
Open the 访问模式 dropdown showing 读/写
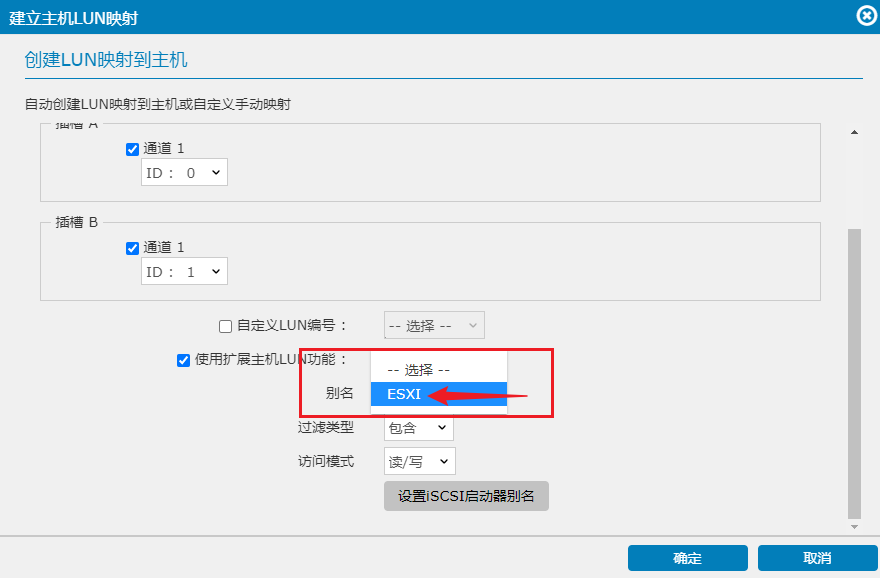419,461
